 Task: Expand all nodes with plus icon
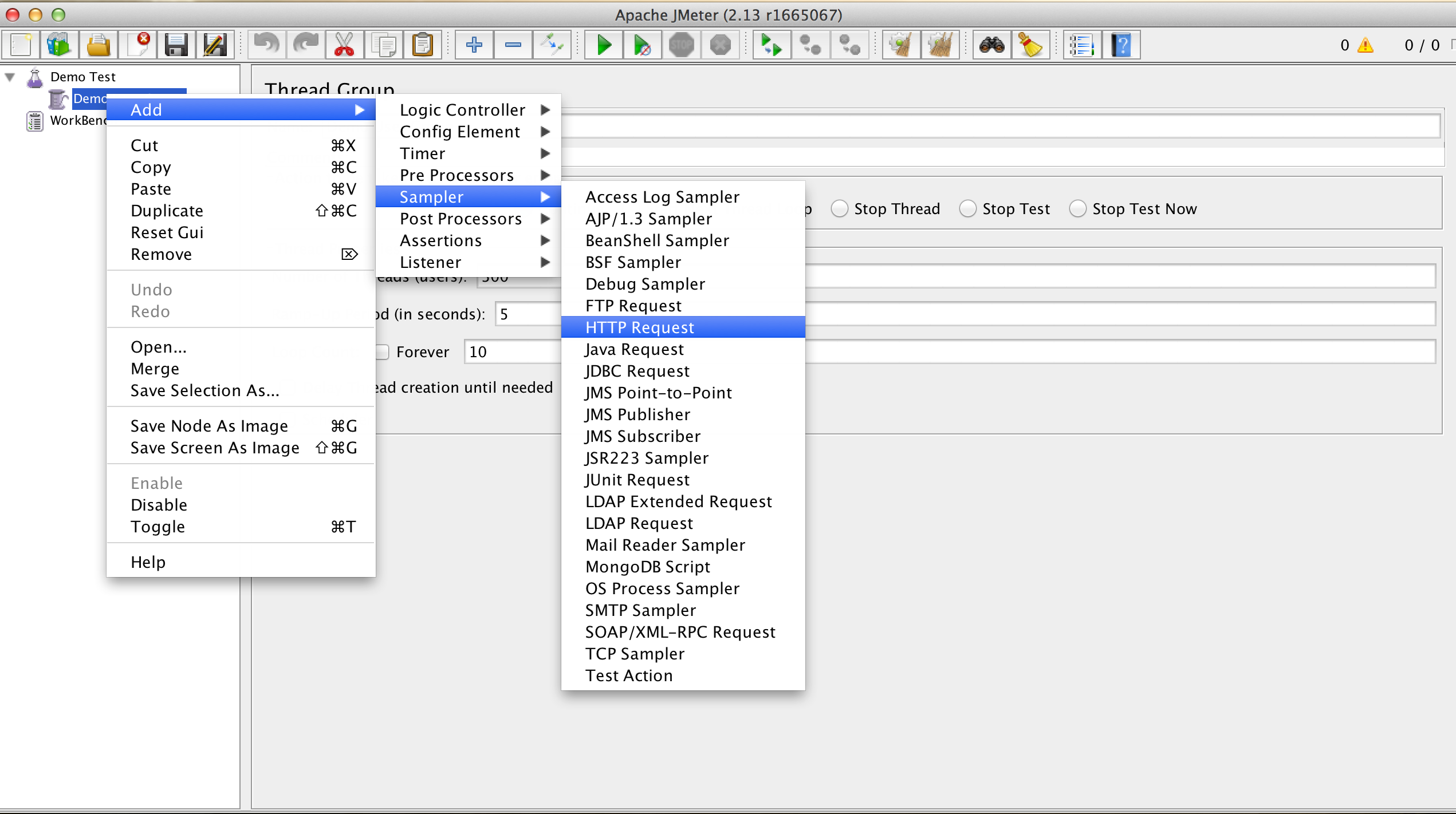474,45
